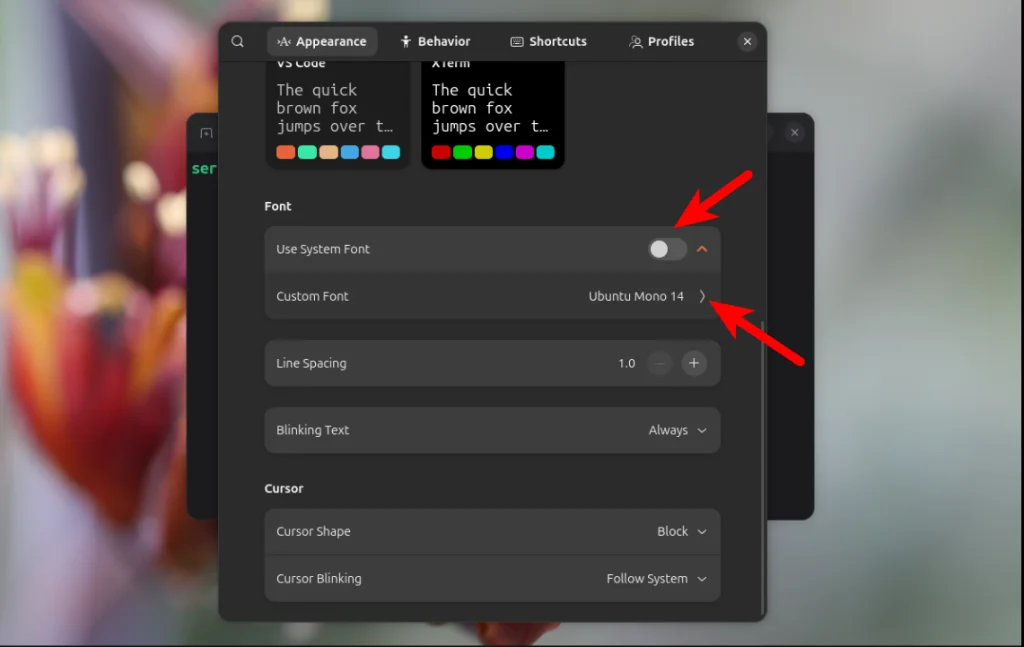Open the Behavior tab
Screen dimensions: 1024x647
pyautogui.click(x=436, y=41)
